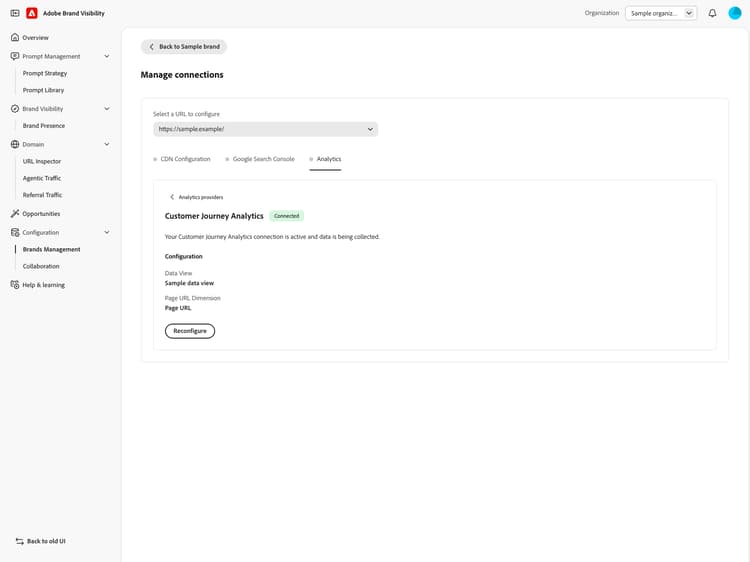
Task: Open Overview in the sidebar
Action: point(35,37)
